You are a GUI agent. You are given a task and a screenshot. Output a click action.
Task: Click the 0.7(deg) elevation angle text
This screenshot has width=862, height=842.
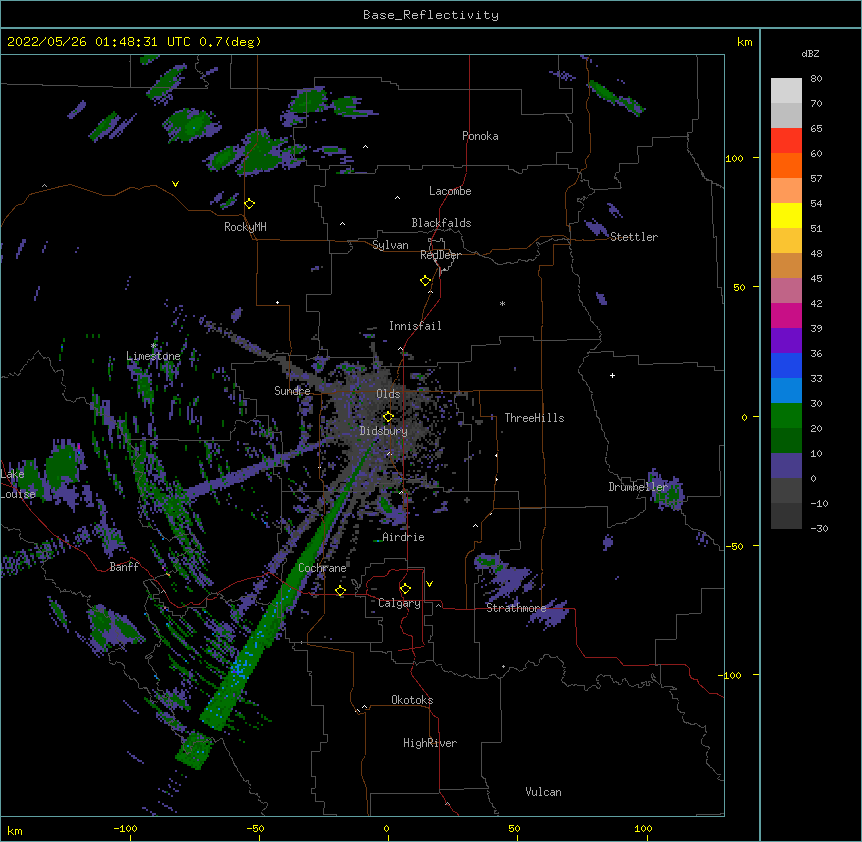click(230, 42)
